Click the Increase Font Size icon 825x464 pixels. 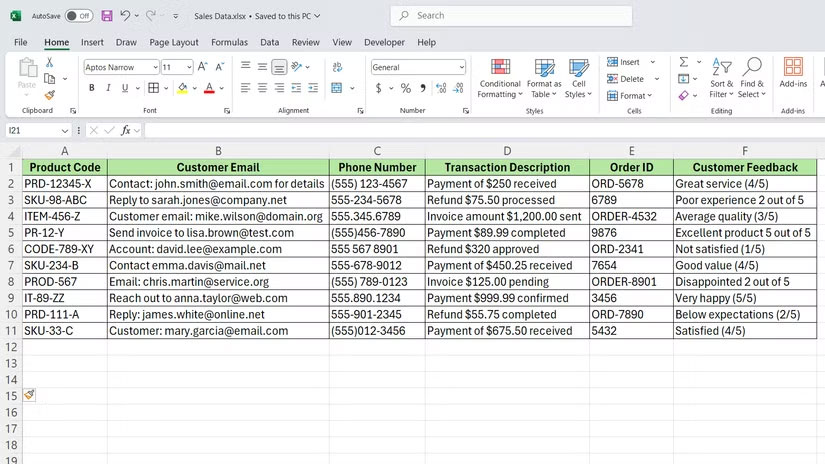point(202,67)
